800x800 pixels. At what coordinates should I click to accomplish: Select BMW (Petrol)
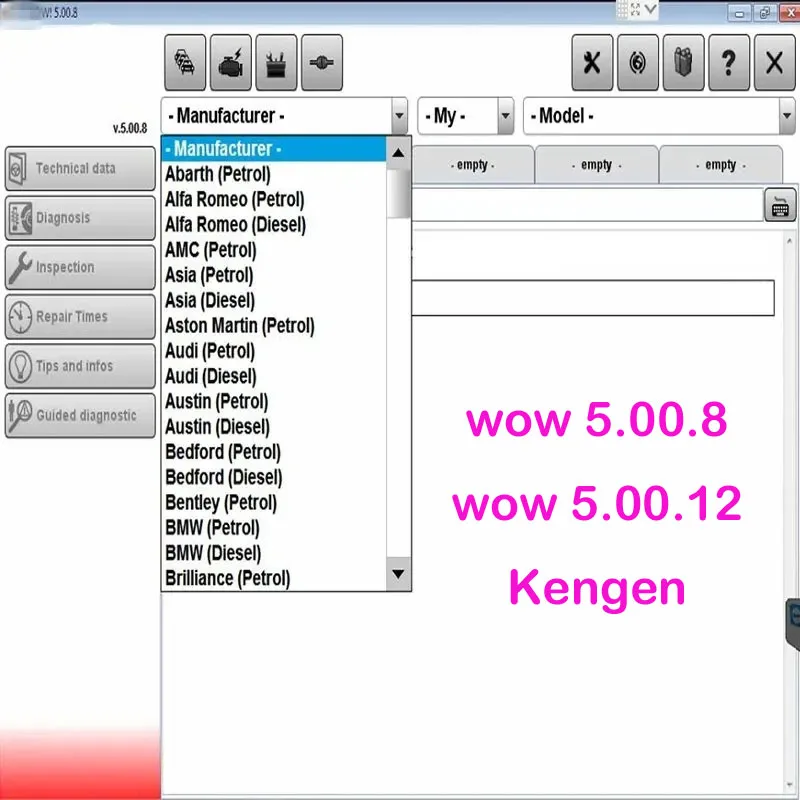pyautogui.click(x=274, y=528)
